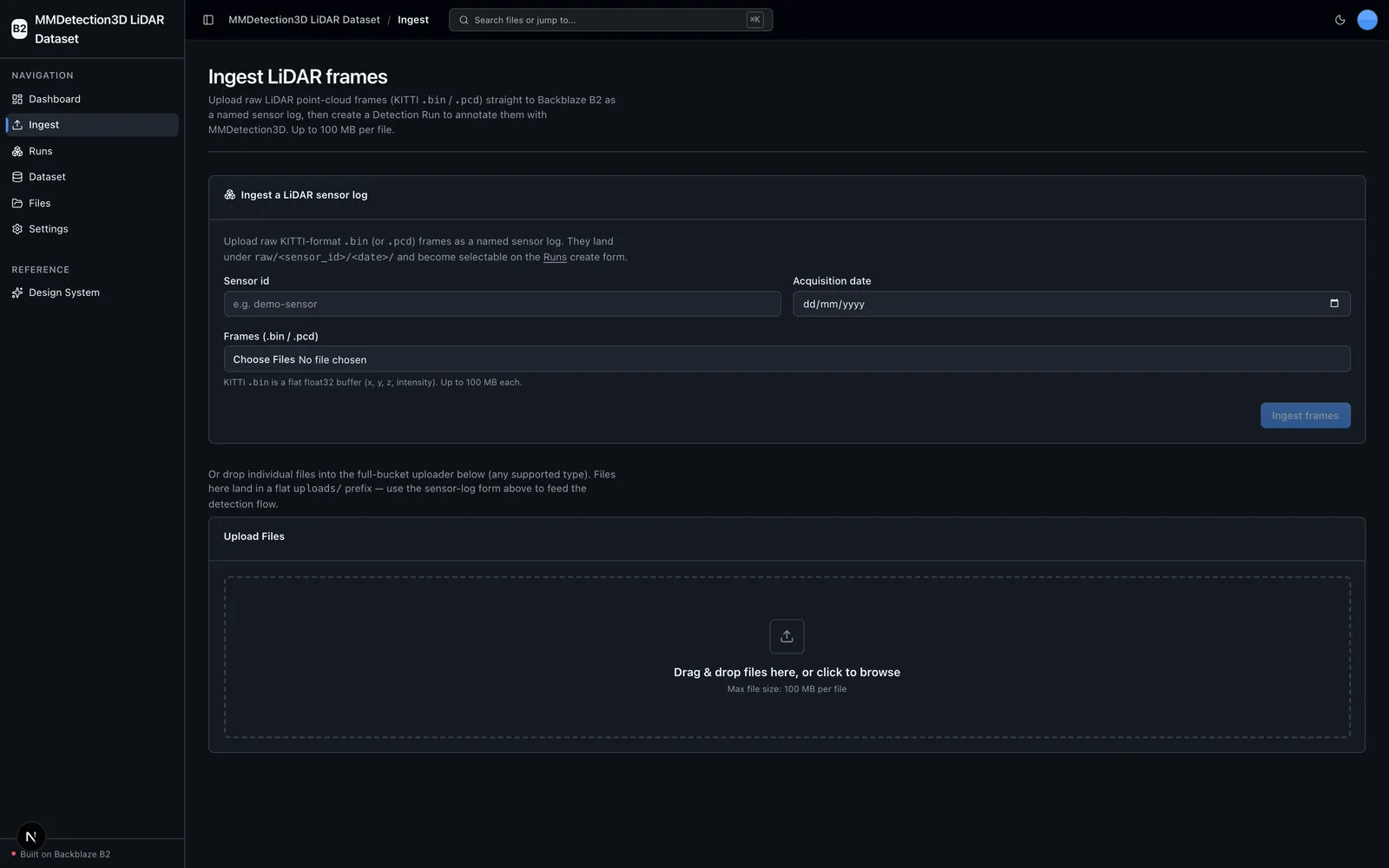Click the Upload Files heading
Viewport: 1389px width, 868px height.
point(254,536)
